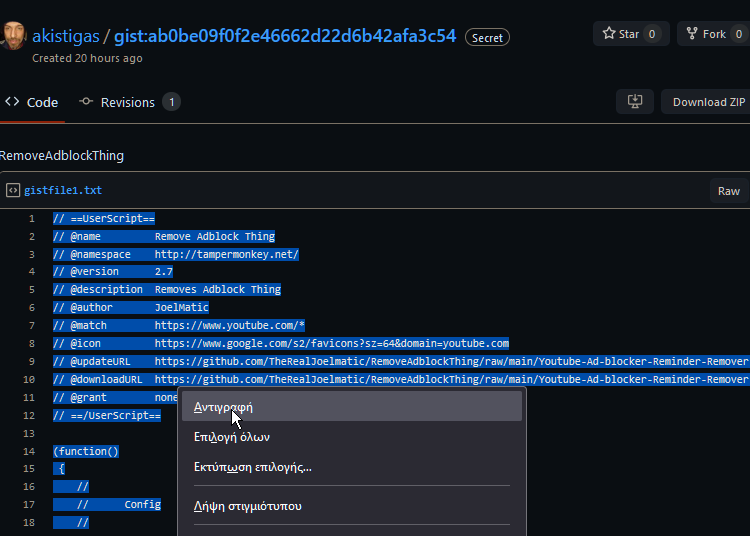The height and width of the screenshot is (536, 750).
Task: Choose Επιλογή όλων from context menu
Action: pos(352,437)
